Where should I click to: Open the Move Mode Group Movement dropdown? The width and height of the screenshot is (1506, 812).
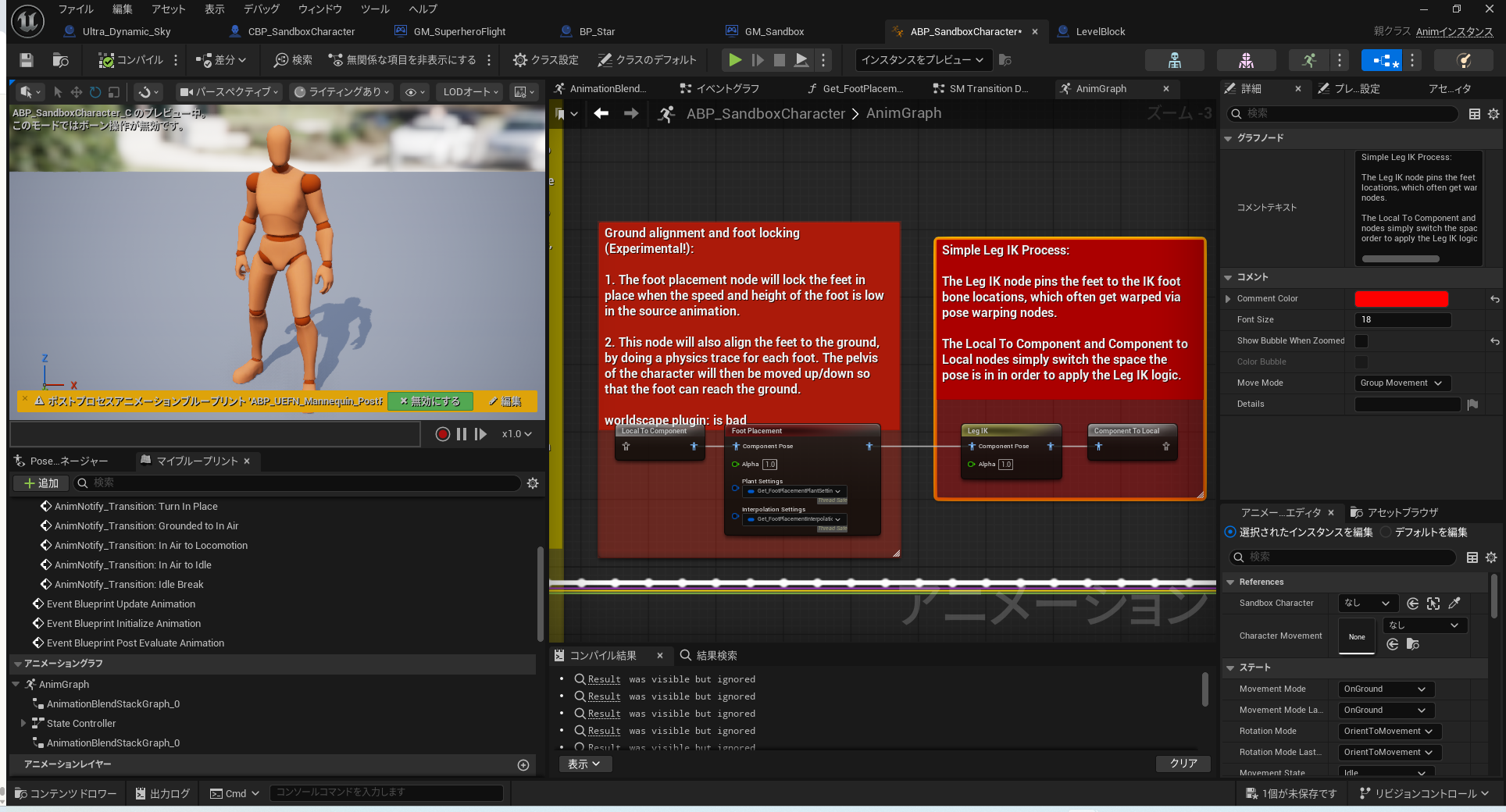pyautogui.click(x=1402, y=383)
